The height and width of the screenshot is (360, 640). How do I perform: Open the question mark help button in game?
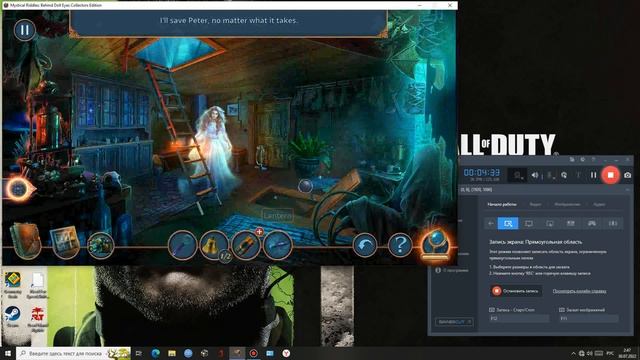click(400, 245)
